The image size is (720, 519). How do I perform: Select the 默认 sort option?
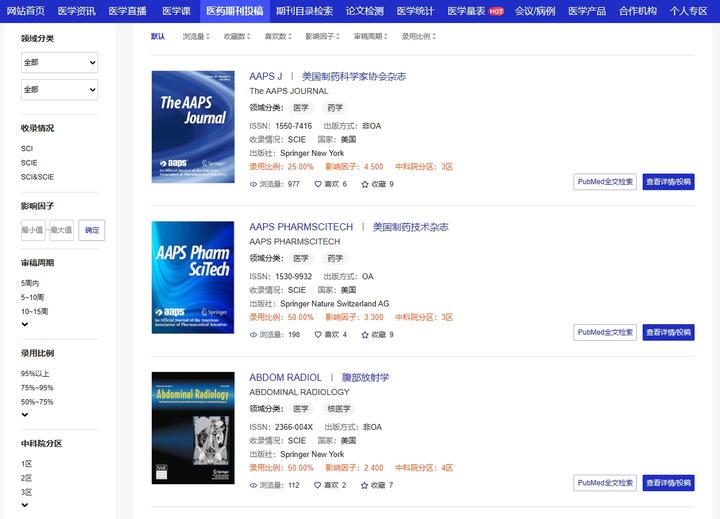(158, 36)
